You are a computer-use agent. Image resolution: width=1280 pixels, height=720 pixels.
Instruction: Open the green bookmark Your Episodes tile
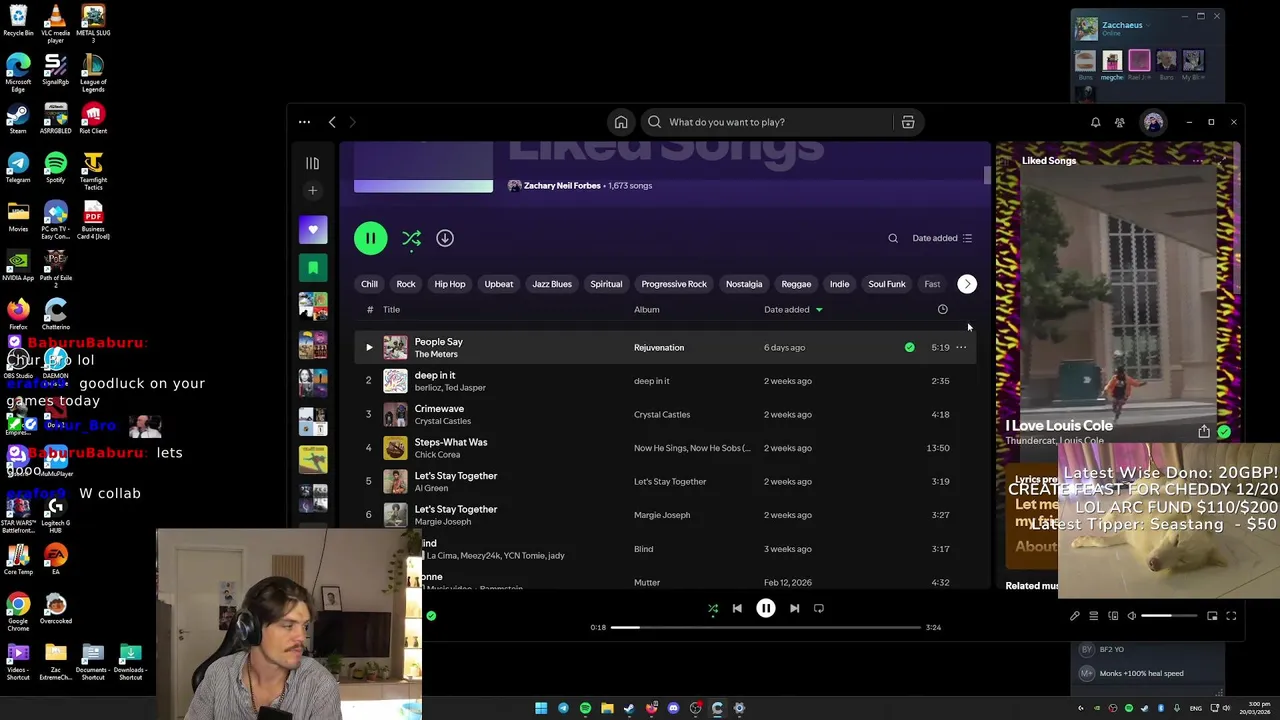[x=313, y=267]
